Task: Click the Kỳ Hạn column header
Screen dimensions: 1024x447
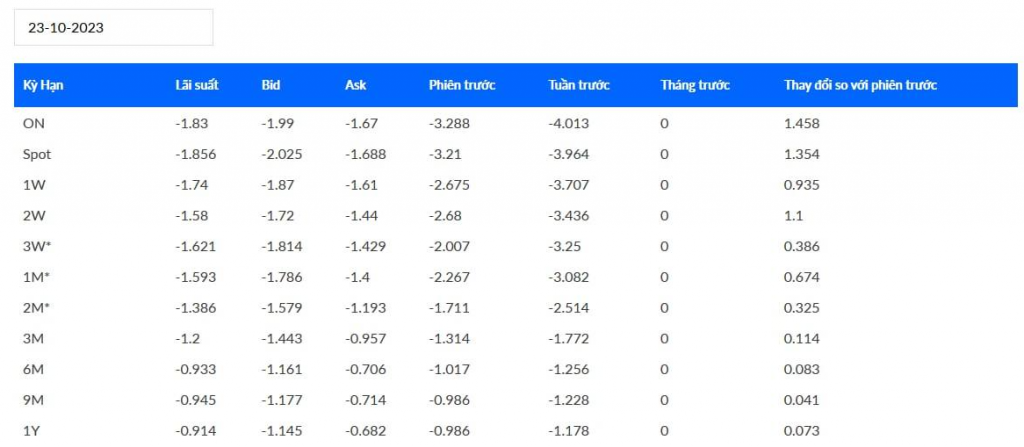Action: [44, 85]
